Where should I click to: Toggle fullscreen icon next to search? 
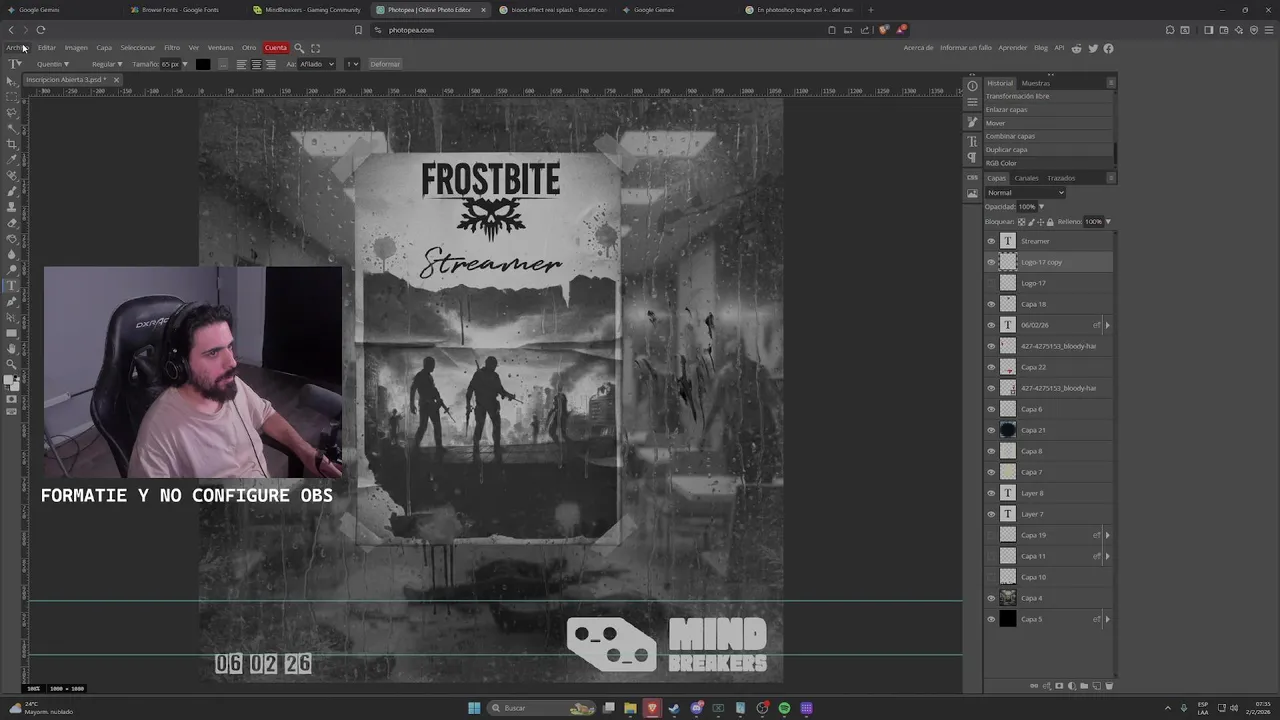click(x=315, y=48)
